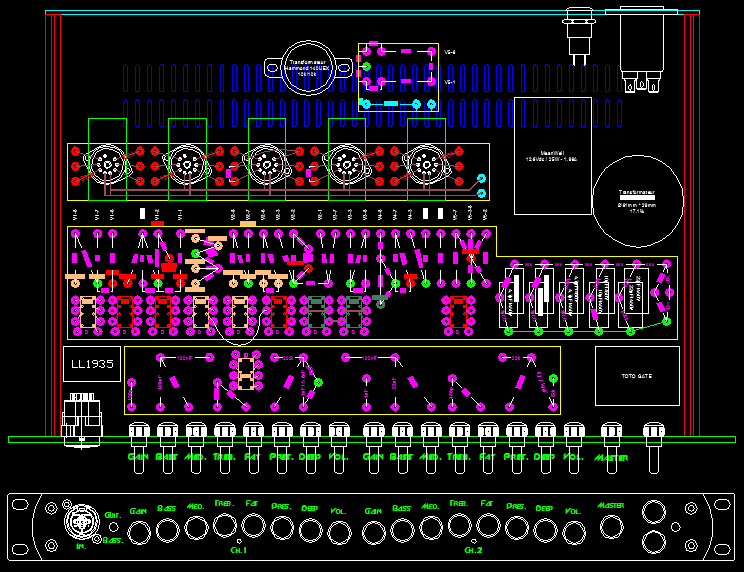
Task: Click the Ch.2 Bass hole on front panel
Action: (402, 530)
